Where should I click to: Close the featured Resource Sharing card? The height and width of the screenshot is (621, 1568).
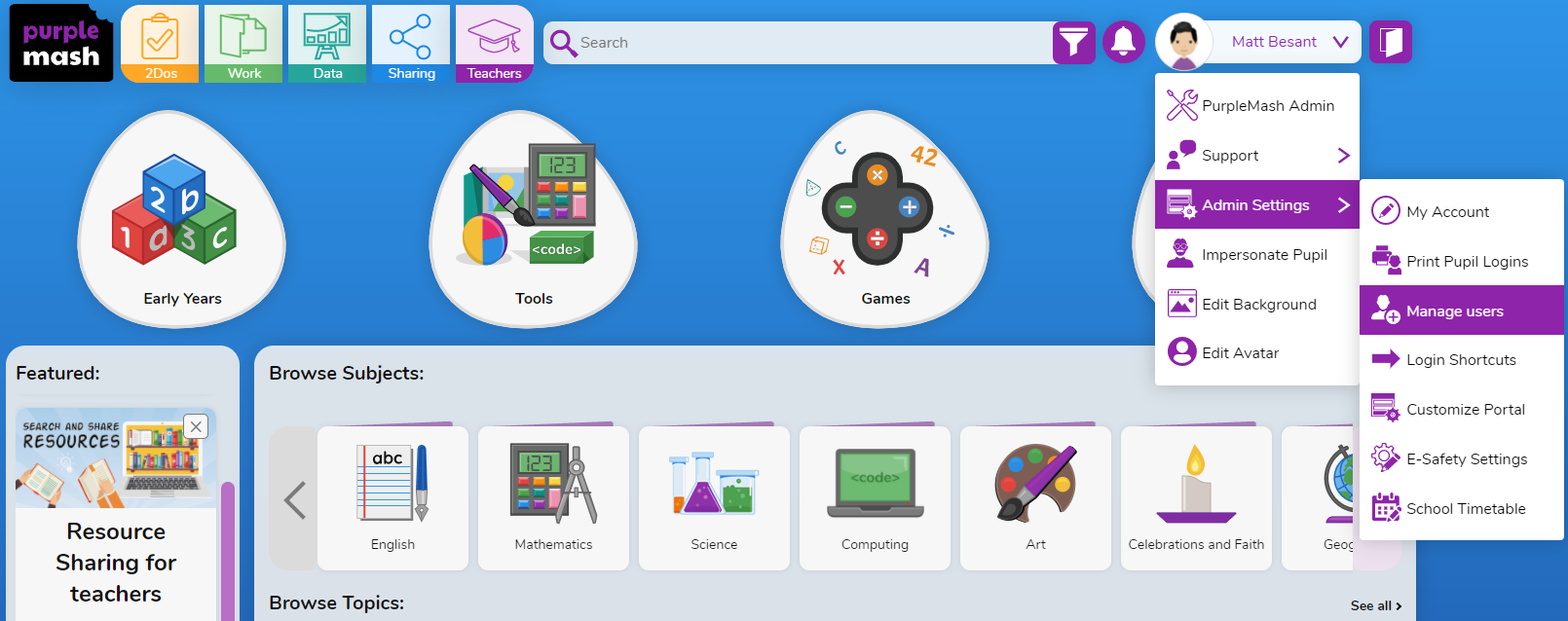[196, 426]
